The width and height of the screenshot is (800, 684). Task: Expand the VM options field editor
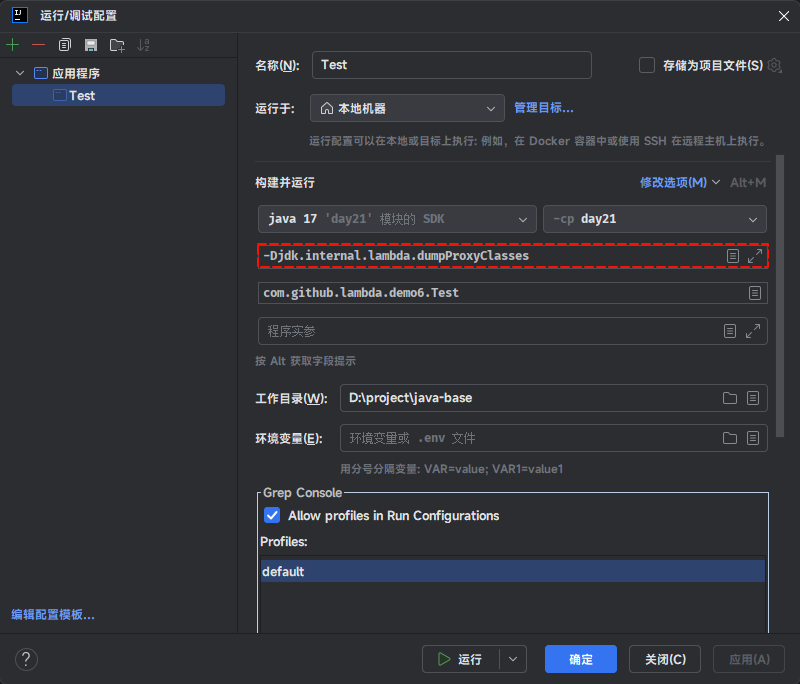coord(755,256)
